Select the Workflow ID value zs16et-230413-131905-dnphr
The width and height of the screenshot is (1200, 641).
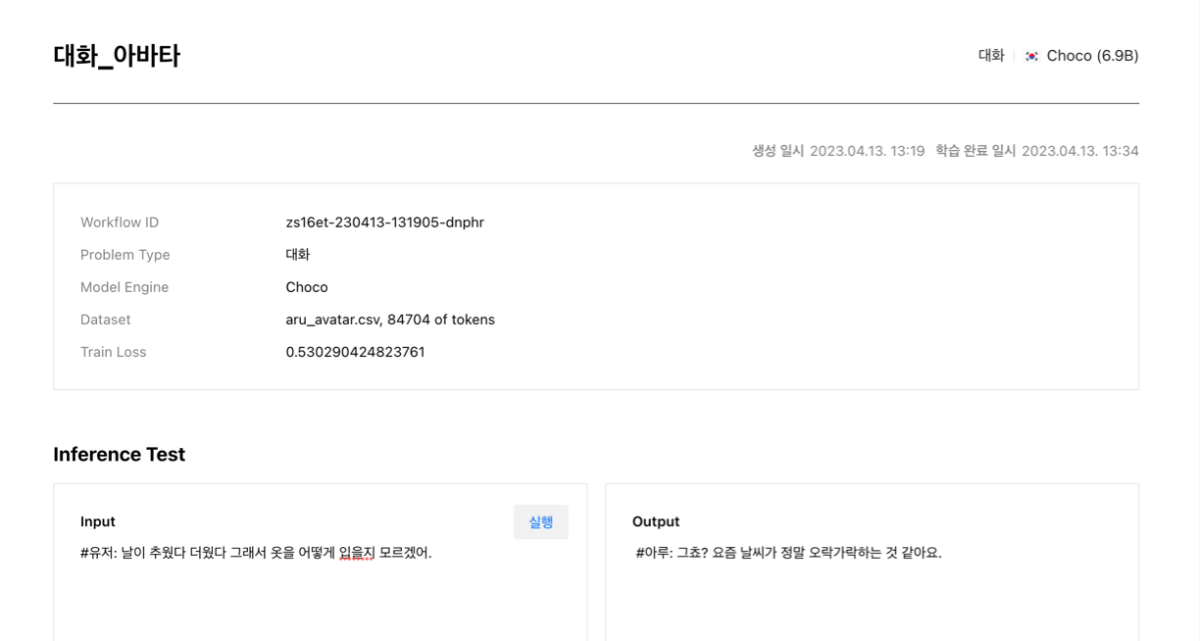tap(385, 222)
